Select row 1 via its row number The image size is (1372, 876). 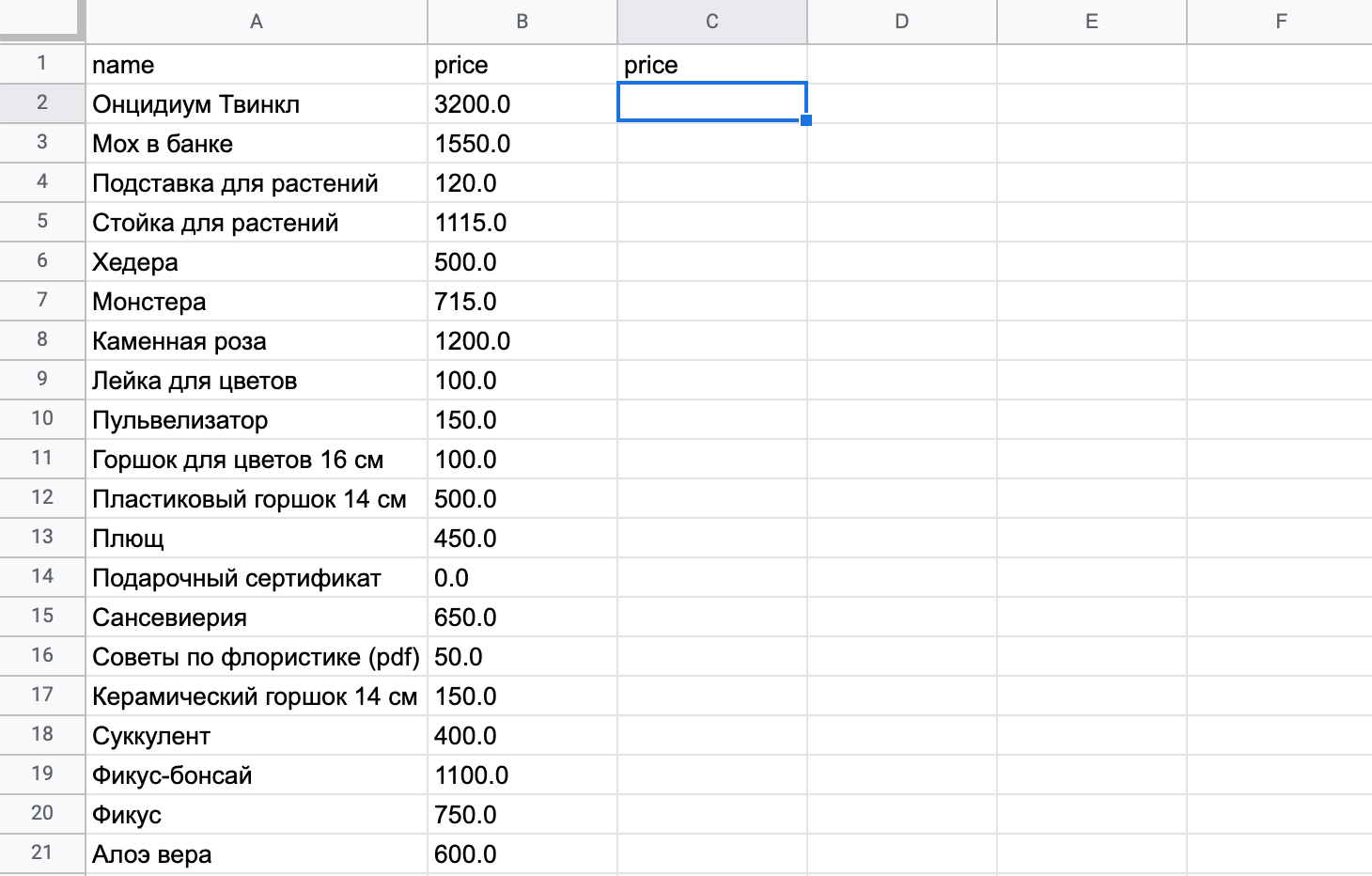tap(42, 64)
